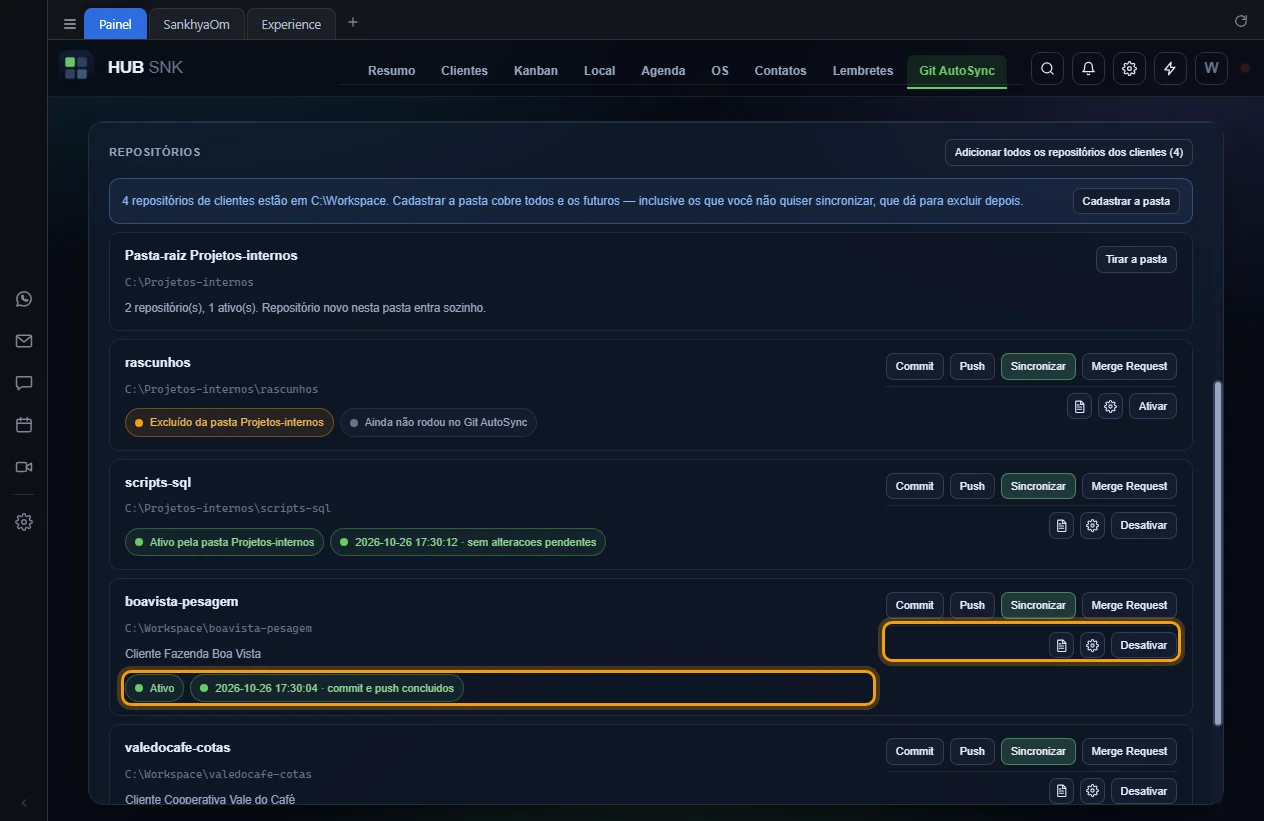
Task: Add a new tab with the plus icon
Action: (x=352, y=23)
